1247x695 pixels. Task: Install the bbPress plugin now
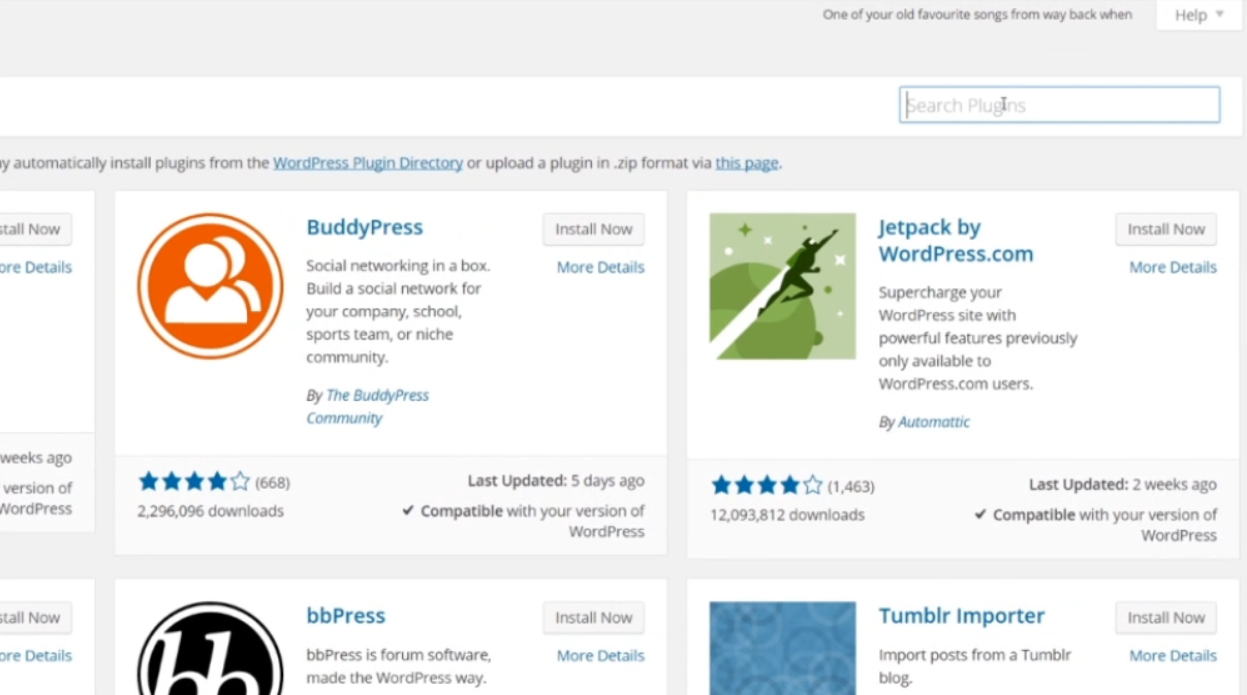click(x=594, y=618)
